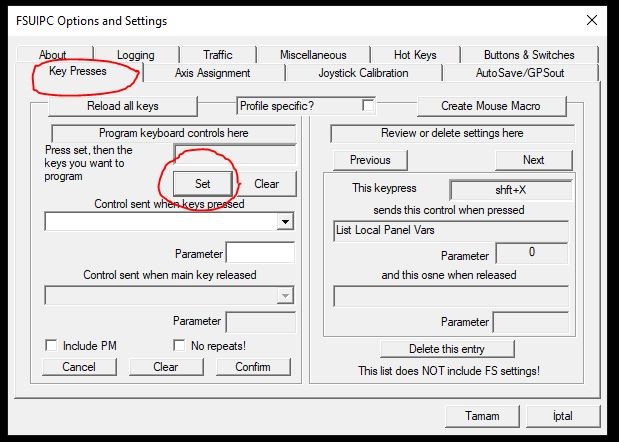Screen dimensions: 619x442
Task: Close the FSUIPC Options window
Action: pos(592,20)
